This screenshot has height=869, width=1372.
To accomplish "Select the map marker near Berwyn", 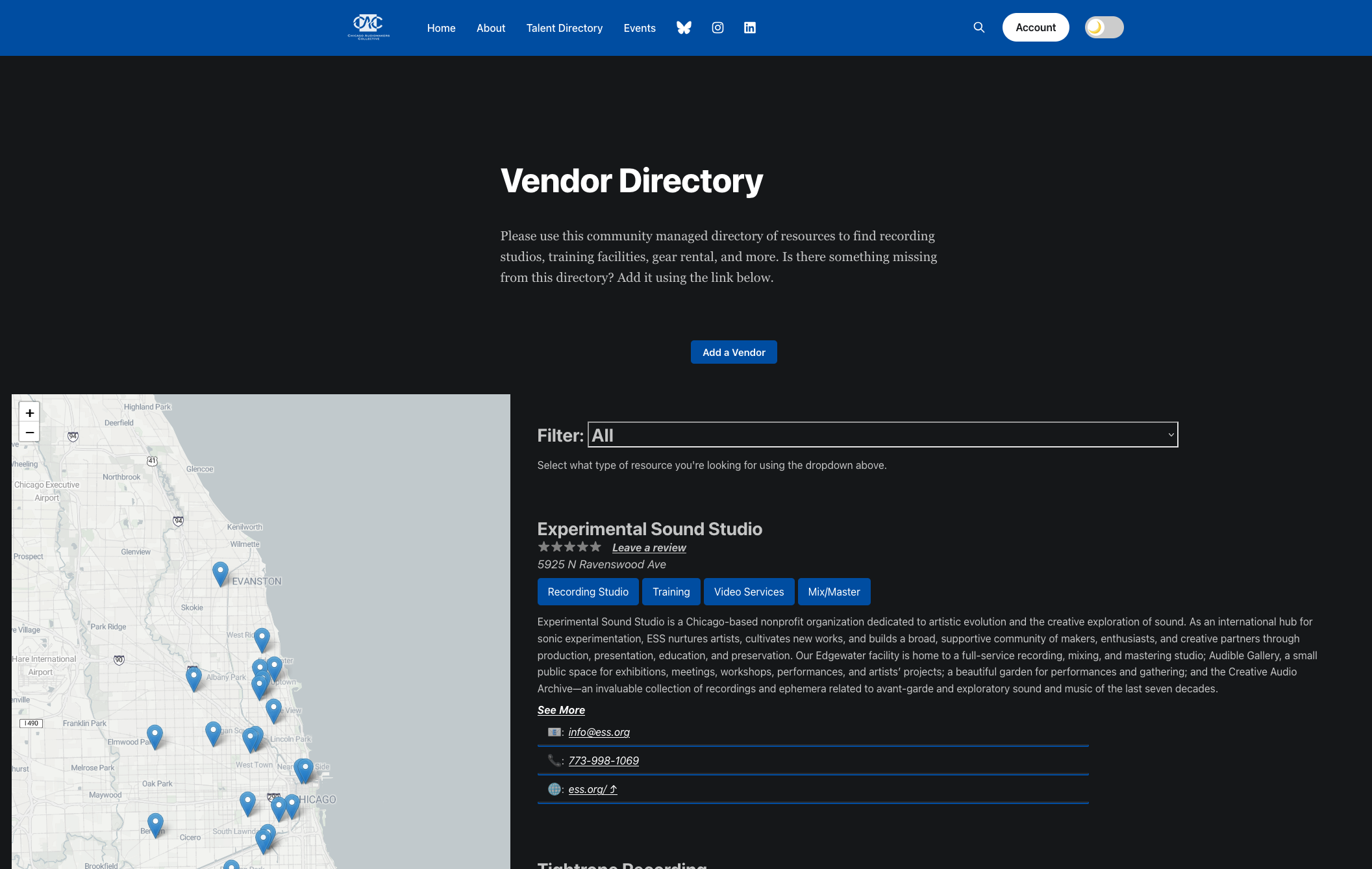I will click(x=155, y=825).
